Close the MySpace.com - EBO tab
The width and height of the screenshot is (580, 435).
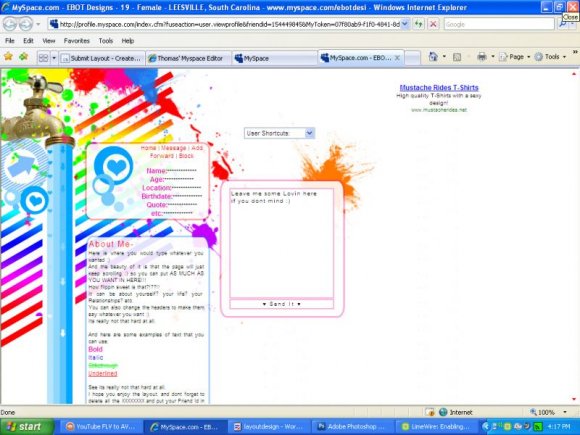click(397, 58)
